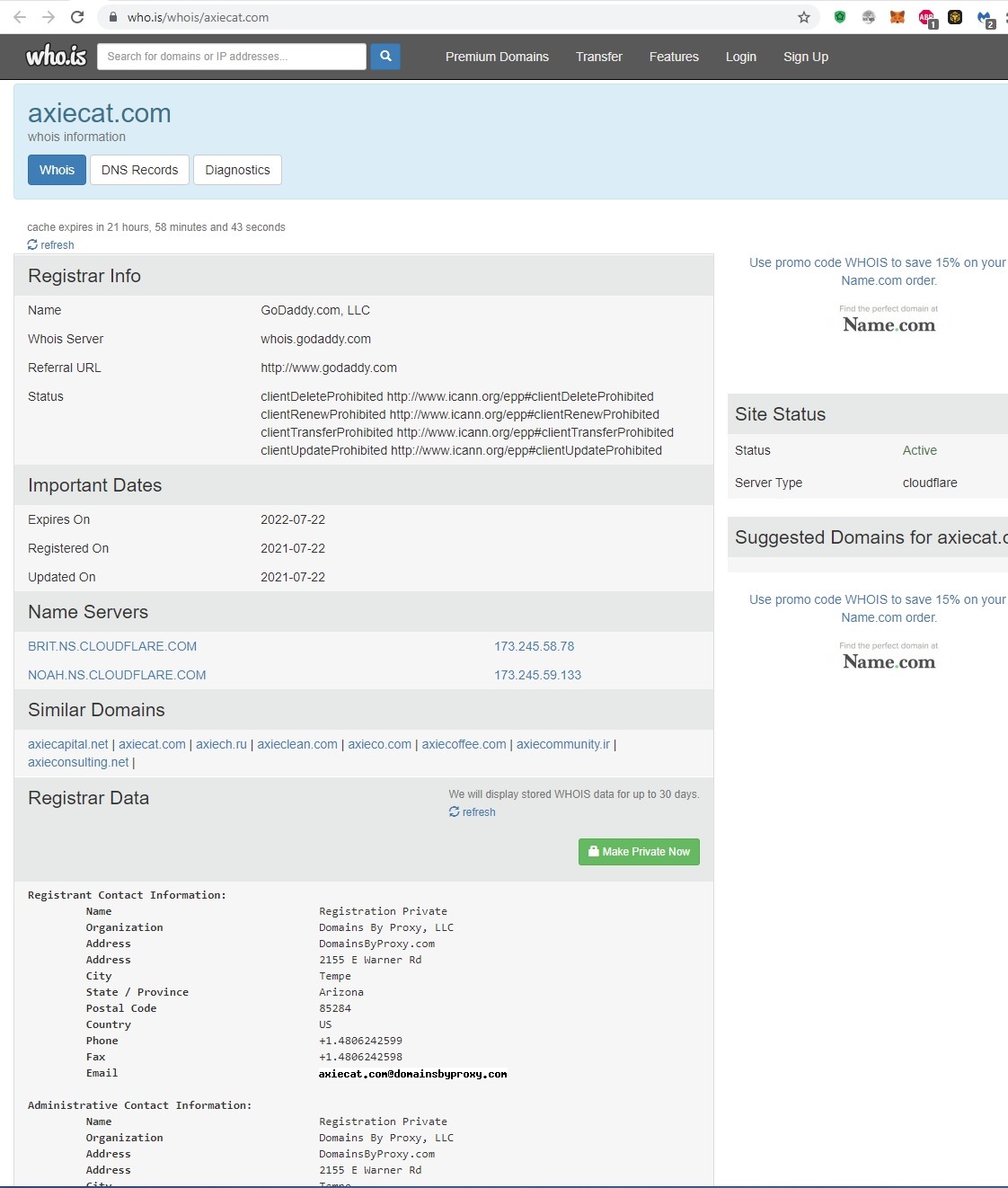Click the lower Name.com logo ad
Screen dimensions: 1008x1188
pyautogui.click(x=889, y=658)
